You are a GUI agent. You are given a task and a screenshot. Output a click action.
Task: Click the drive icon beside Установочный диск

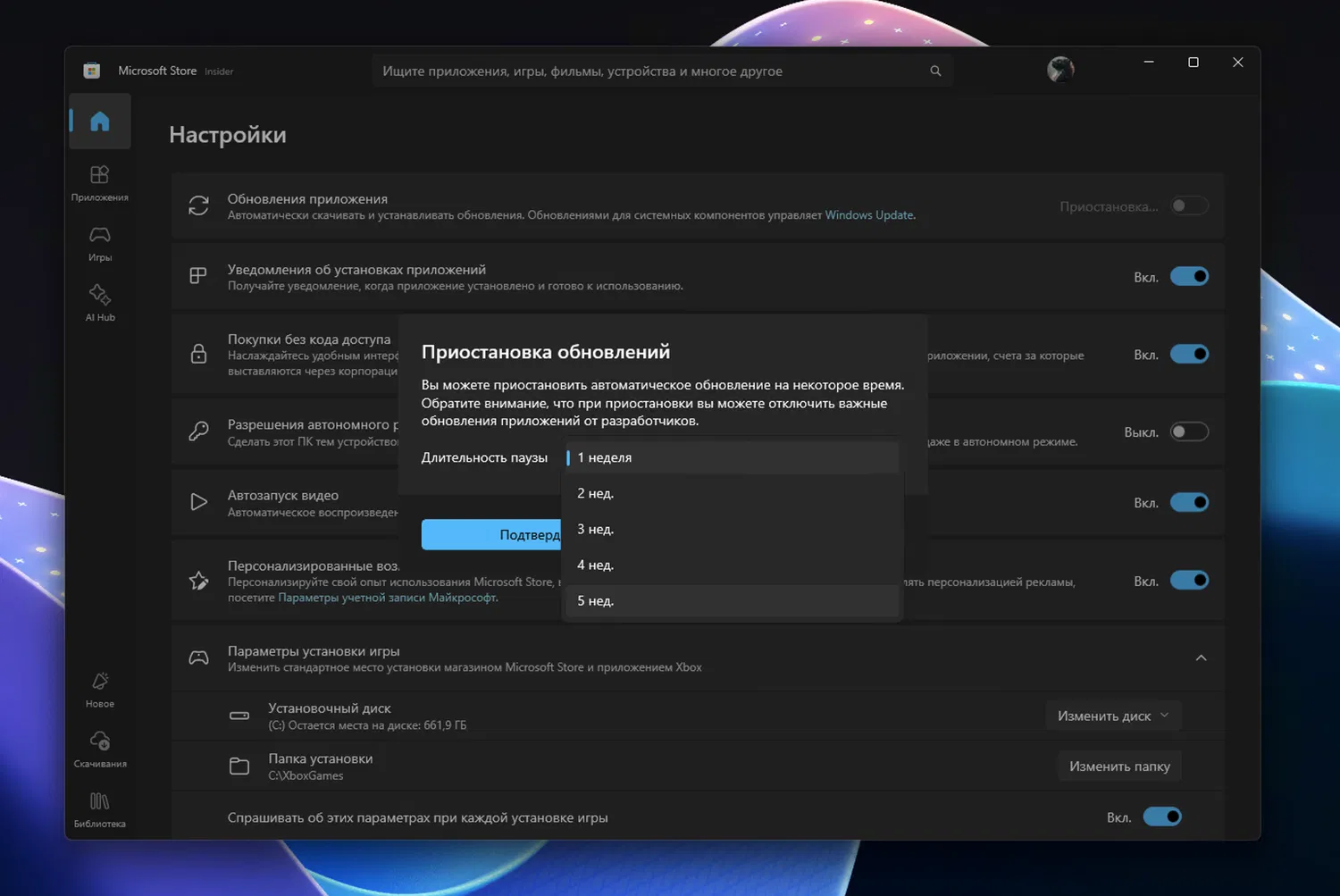pyautogui.click(x=239, y=716)
